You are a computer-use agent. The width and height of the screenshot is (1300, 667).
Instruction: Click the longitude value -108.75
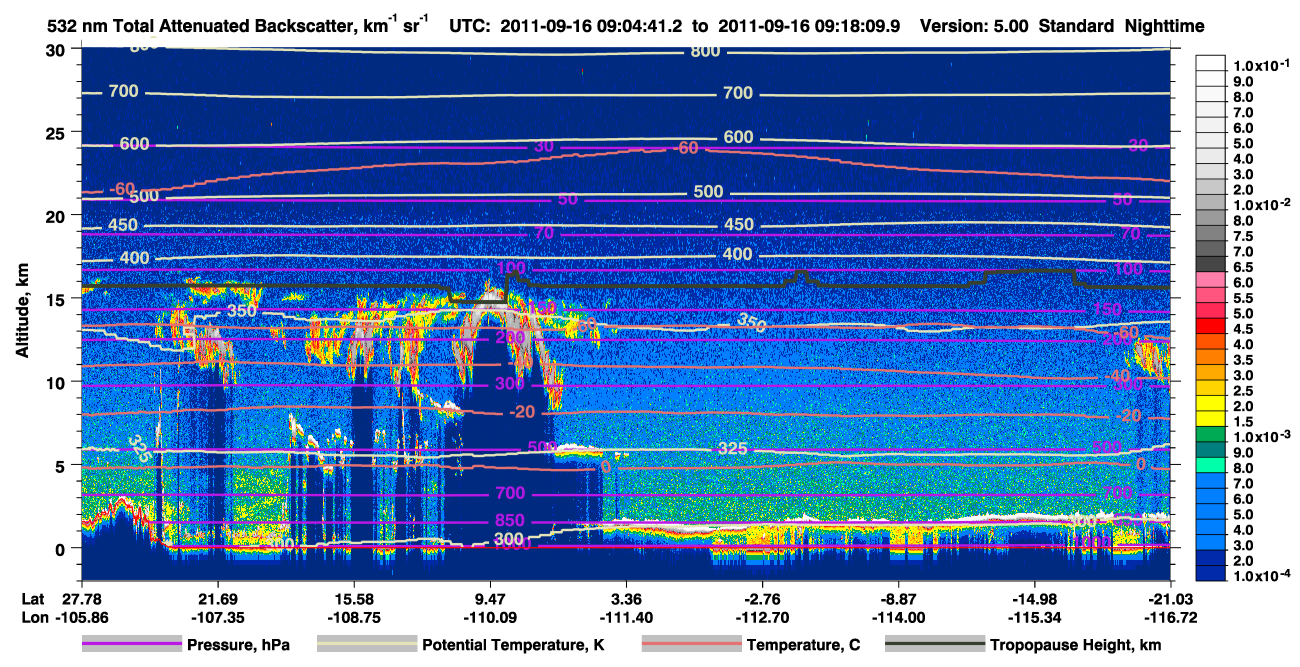click(x=353, y=616)
